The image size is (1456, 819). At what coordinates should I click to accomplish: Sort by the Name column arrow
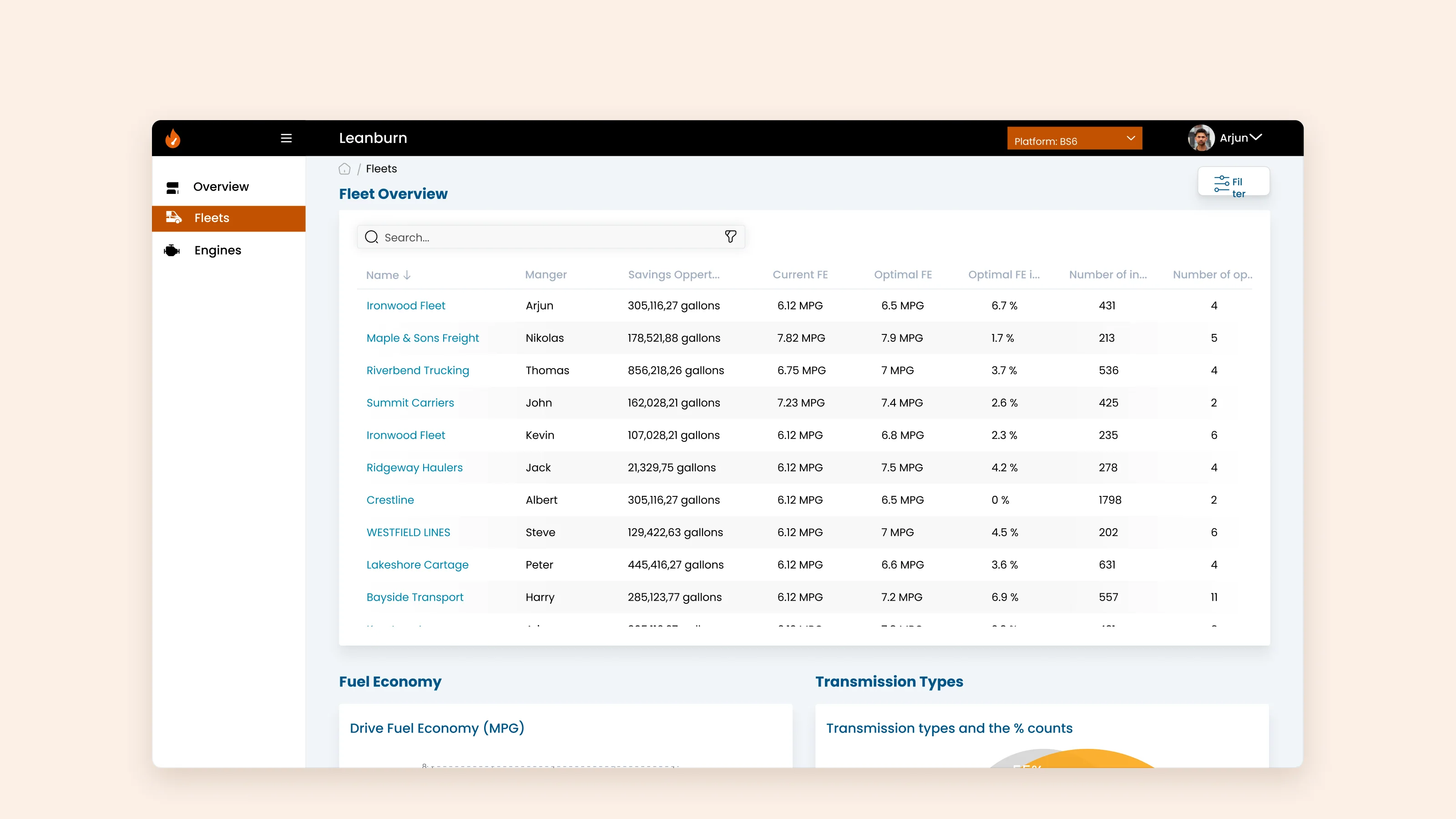(407, 275)
